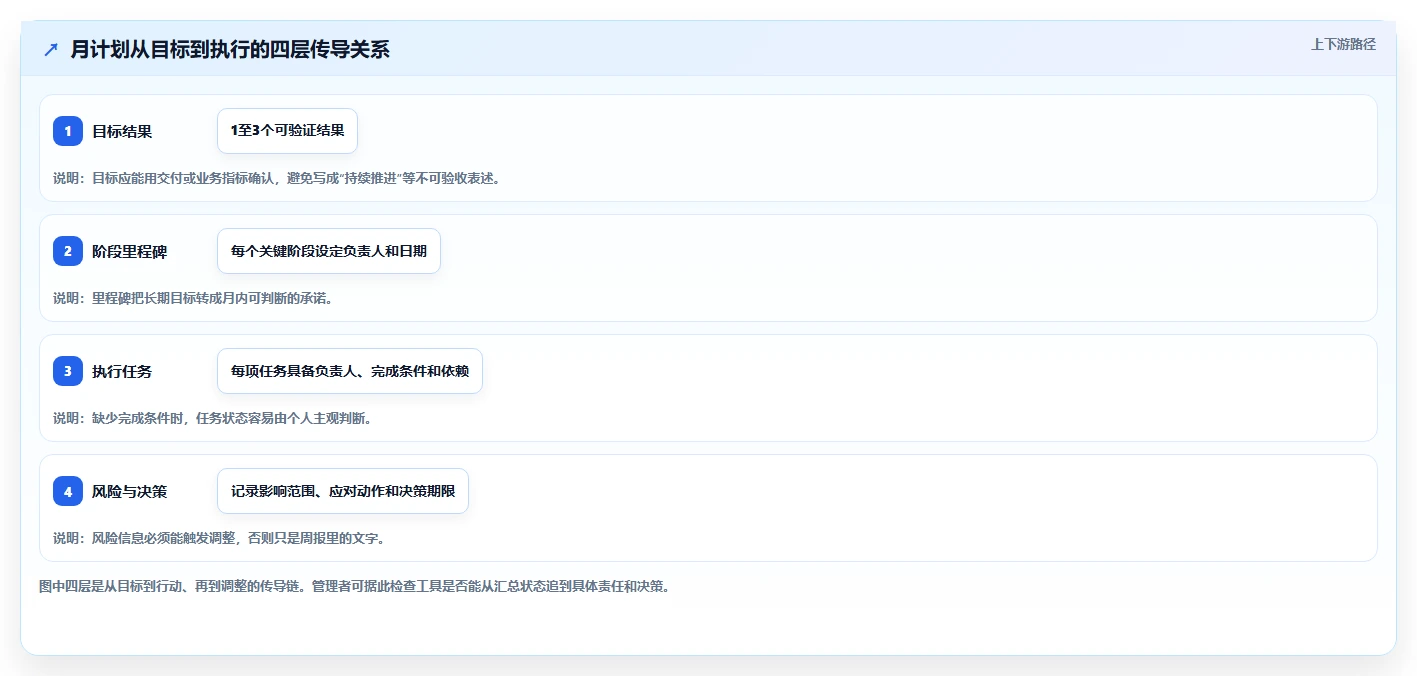Click the footer caption starting 图中四层是从目标到行动
The width and height of the screenshot is (1417, 676).
(x=354, y=586)
